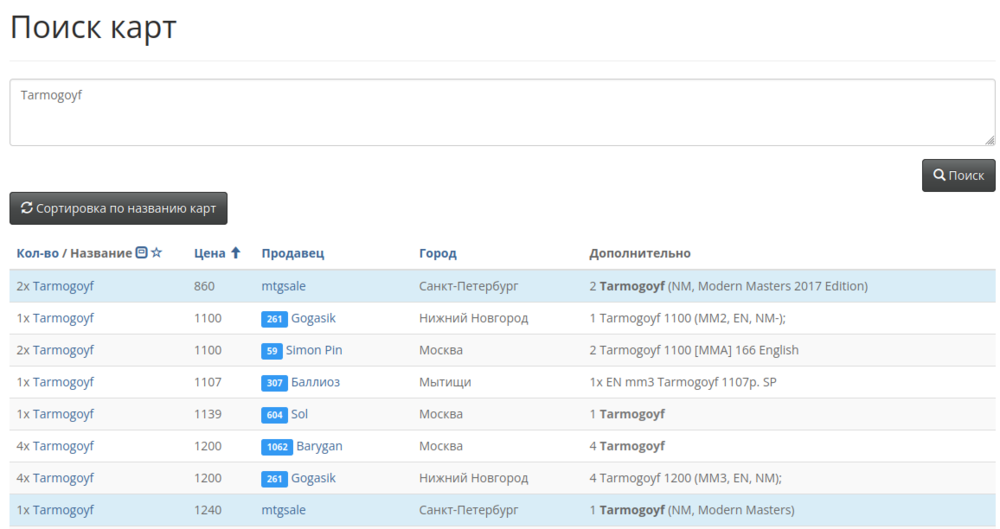The image size is (1000, 529).
Task: Click Barygan's 1062 rating badge
Action: (276, 446)
